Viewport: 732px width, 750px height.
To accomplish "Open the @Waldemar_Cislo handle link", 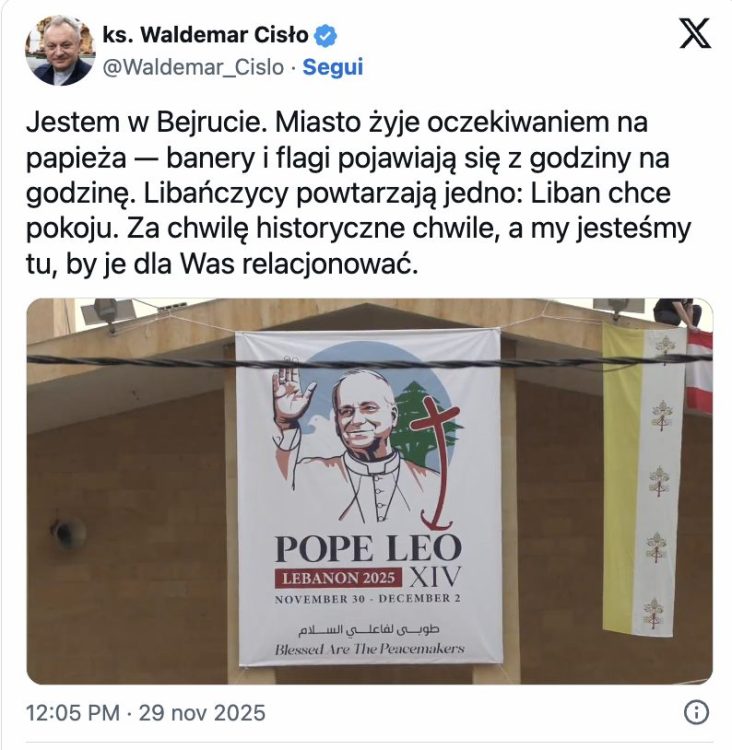I will click(x=194, y=67).
